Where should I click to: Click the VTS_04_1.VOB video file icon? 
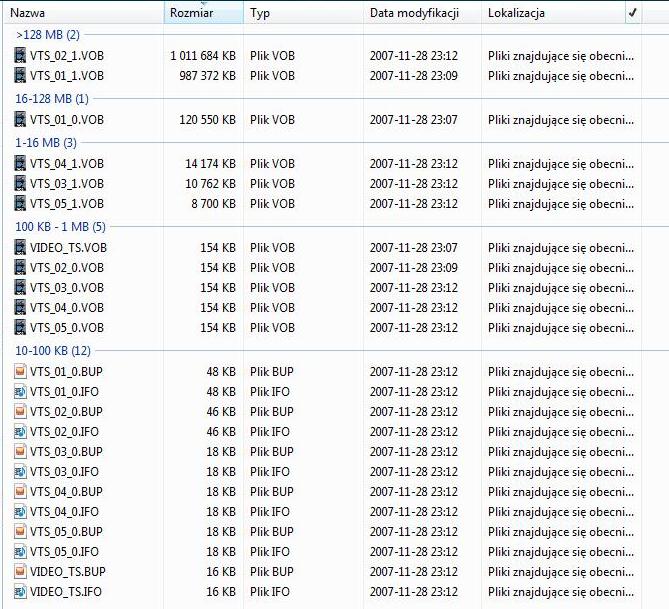click(20, 163)
